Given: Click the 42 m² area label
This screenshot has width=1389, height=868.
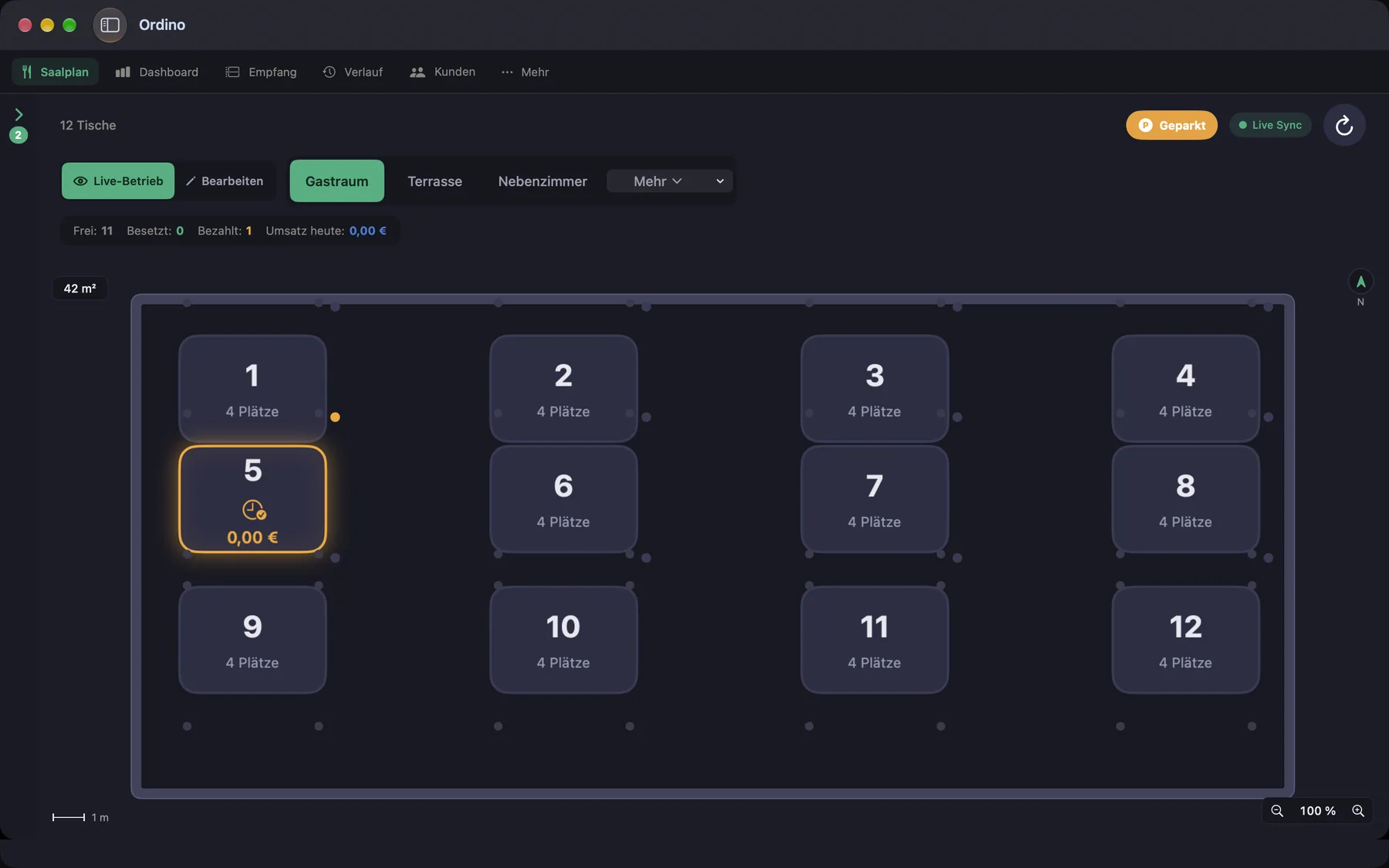Looking at the screenshot, I should [80, 289].
